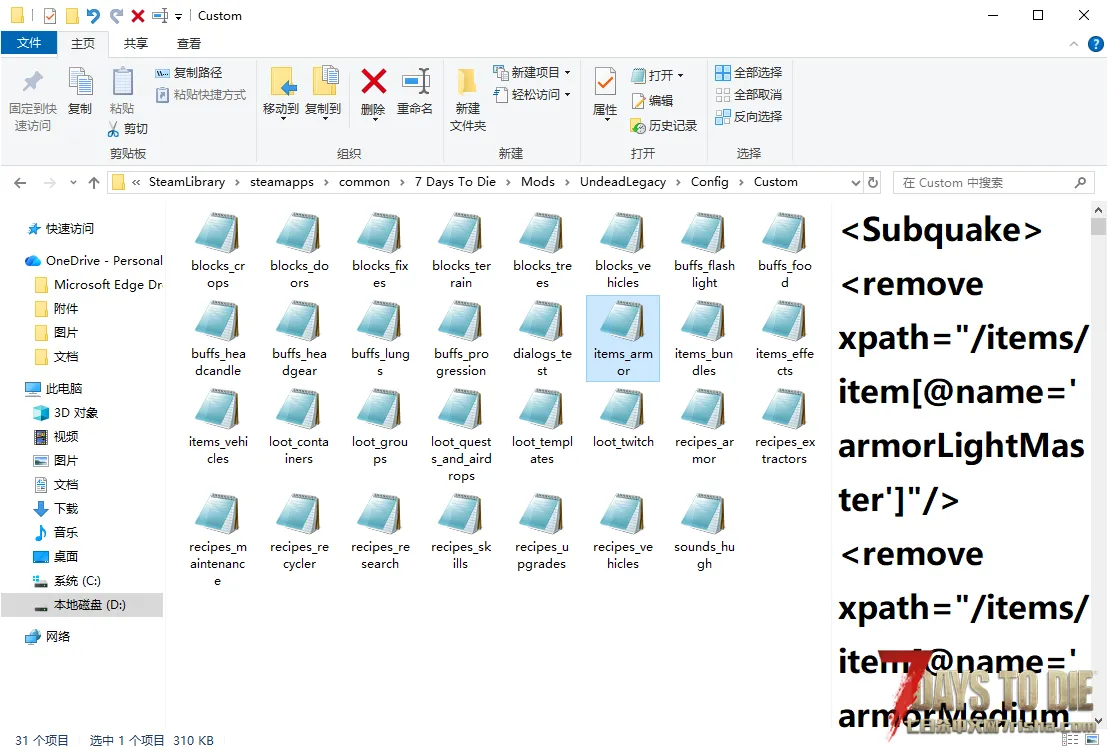This screenshot has width=1108, height=753.
Task: Click the Rename icon in ribbon
Action: (x=416, y=82)
